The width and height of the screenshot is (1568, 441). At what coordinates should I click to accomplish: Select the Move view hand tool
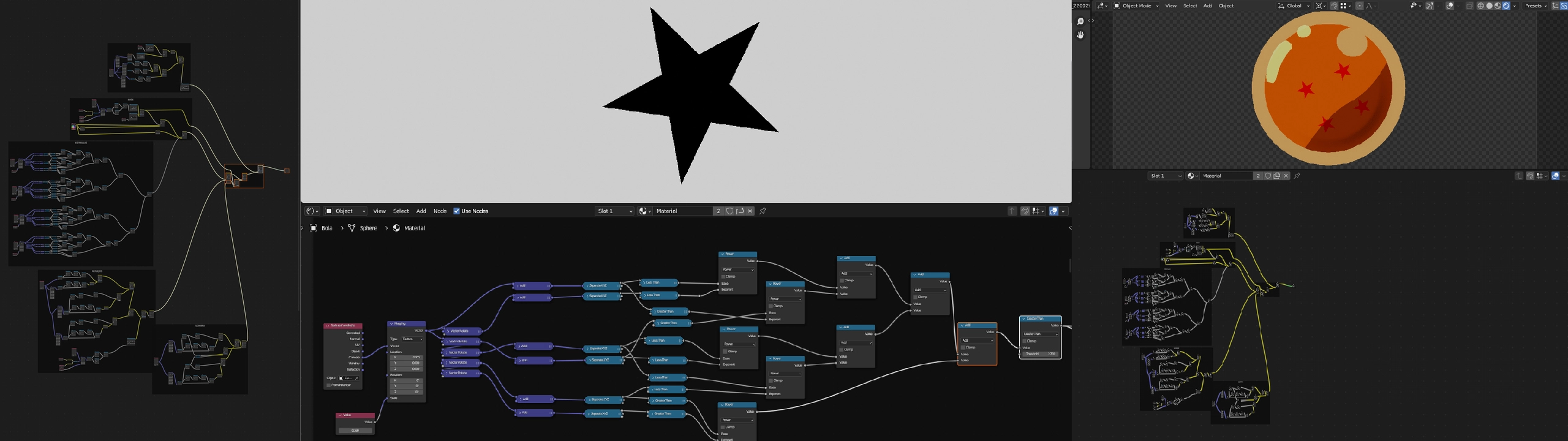(1080, 35)
